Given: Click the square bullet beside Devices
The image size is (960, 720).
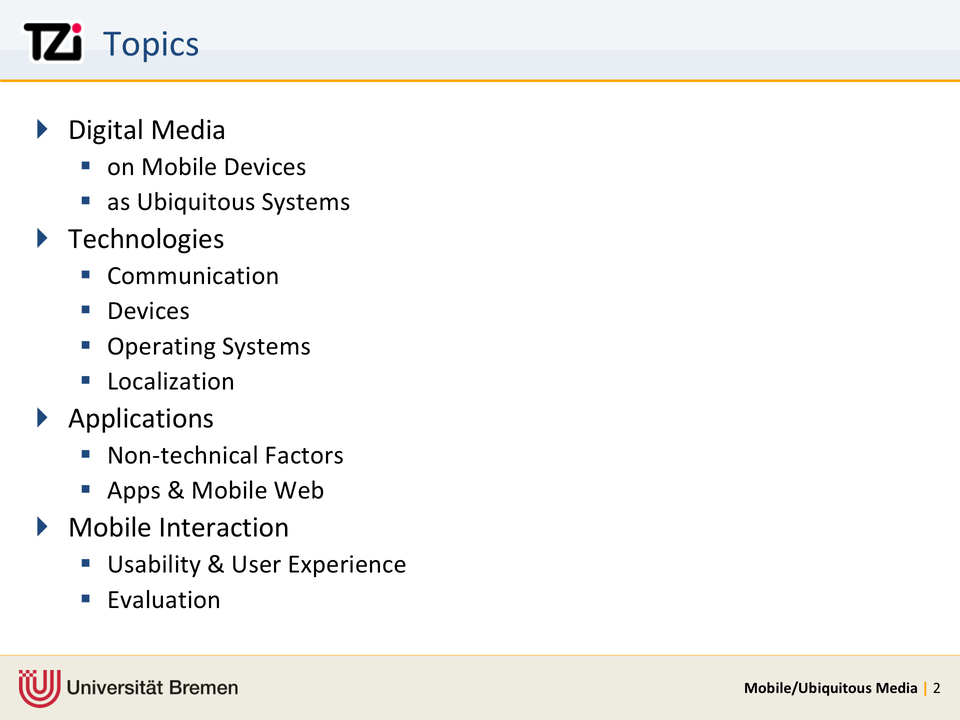Looking at the screenshot, I should coord(86,310).
